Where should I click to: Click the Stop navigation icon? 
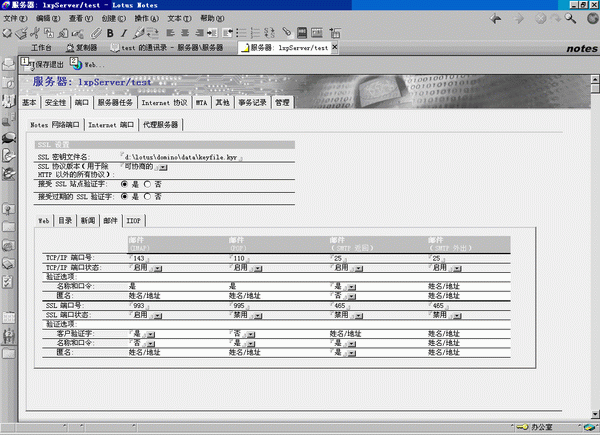click(x=540, y=18)
